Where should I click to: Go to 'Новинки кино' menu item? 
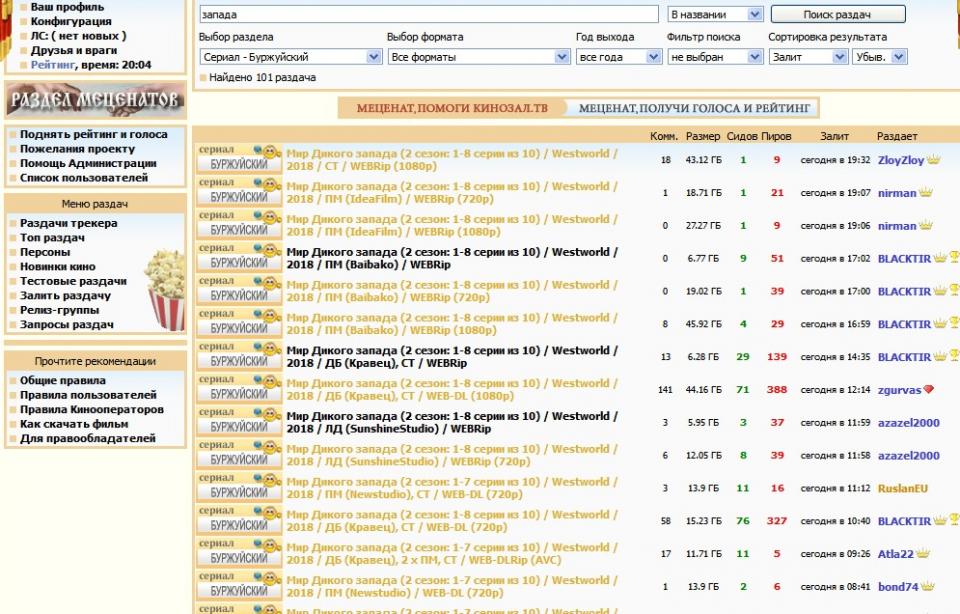pyautogui.click(x=58, y=267)
